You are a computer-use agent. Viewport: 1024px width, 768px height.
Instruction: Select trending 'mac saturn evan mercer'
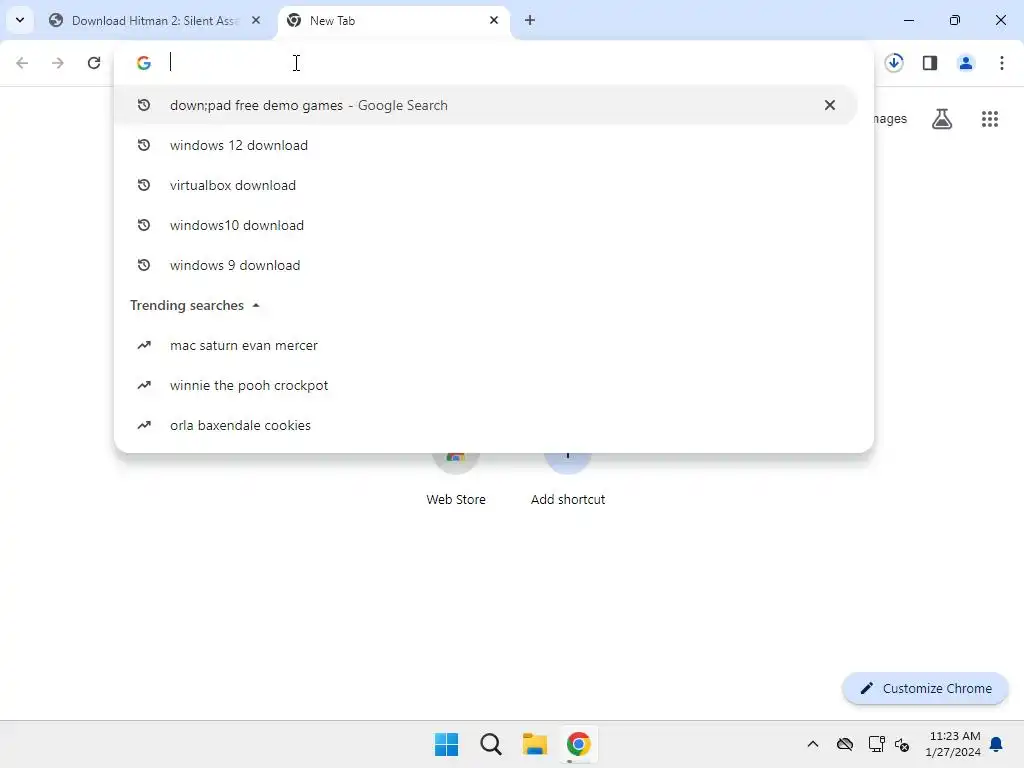click(x=486, y=345)
